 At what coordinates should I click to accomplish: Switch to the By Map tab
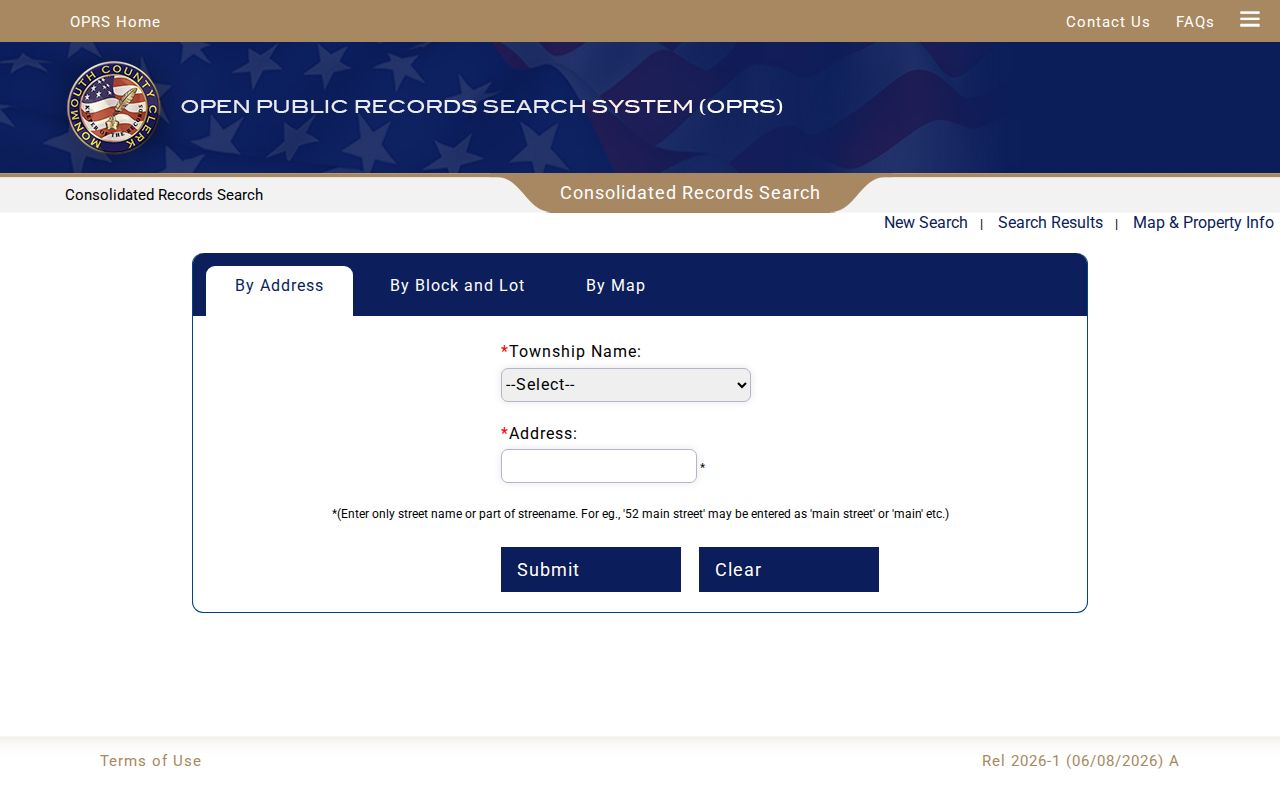pyautogui.click(x=616, y=286)
